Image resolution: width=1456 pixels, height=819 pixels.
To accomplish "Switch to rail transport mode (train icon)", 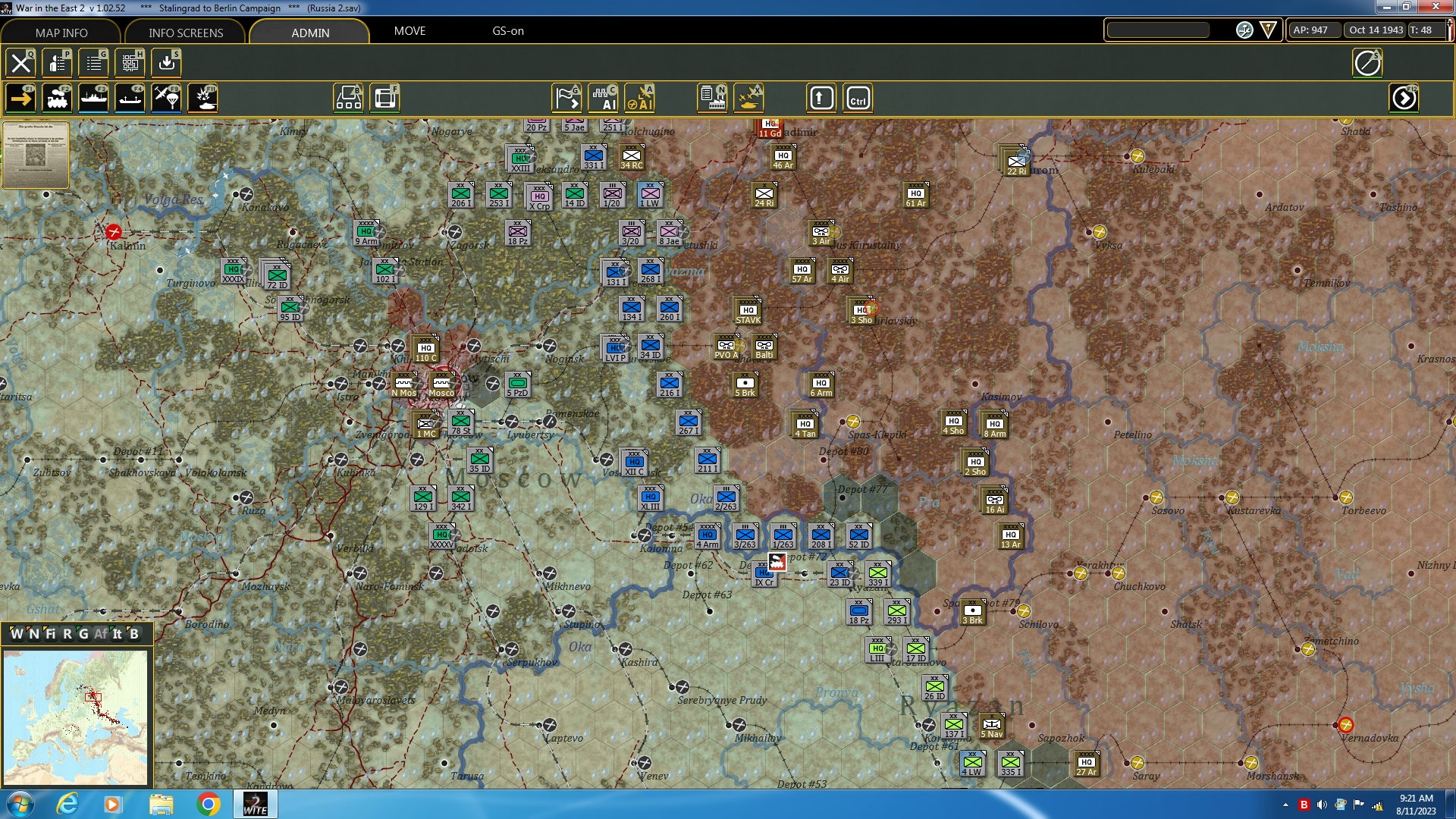I will pos(57,98).
